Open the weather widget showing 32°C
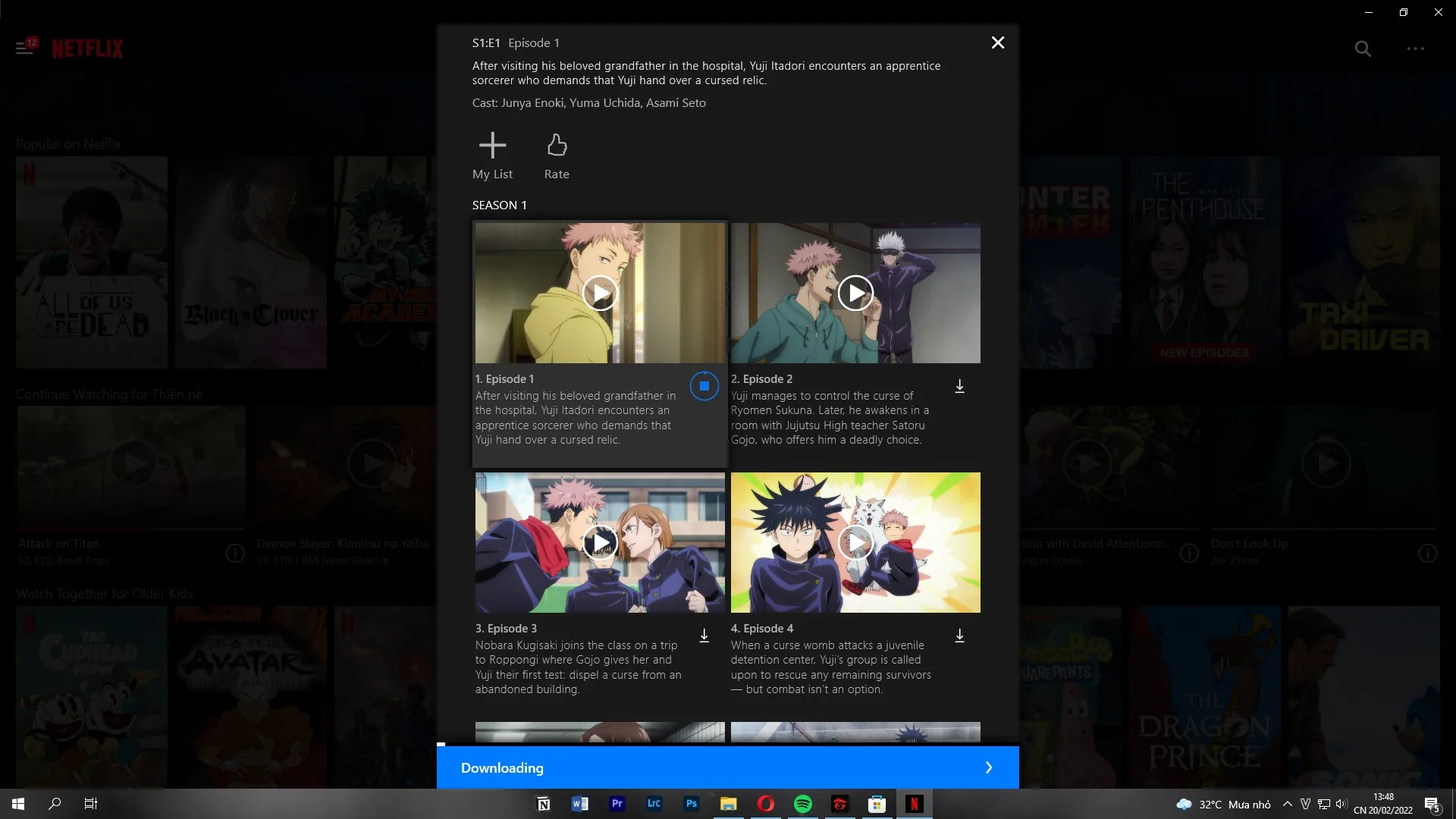 [1223, 804]
